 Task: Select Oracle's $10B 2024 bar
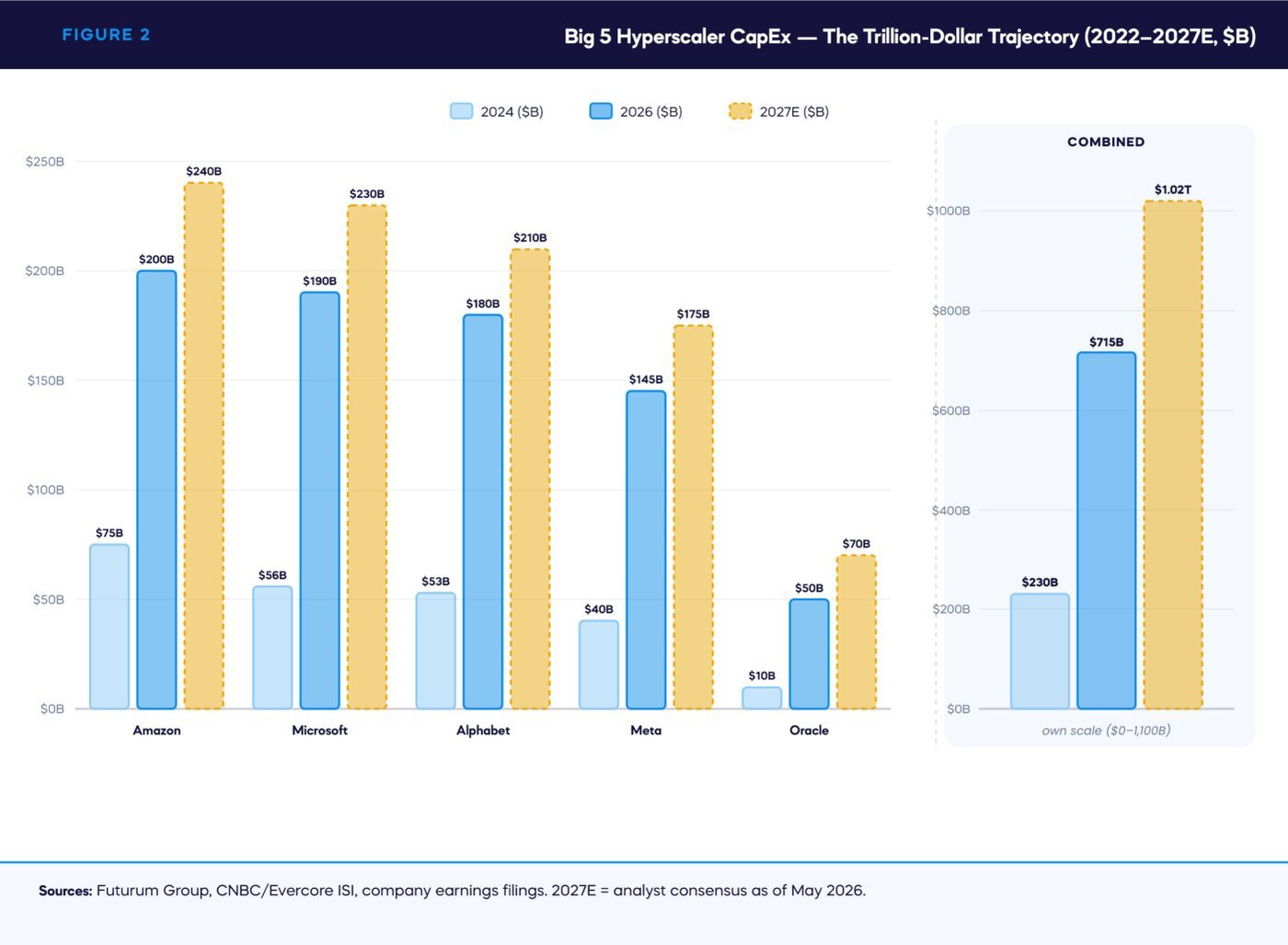[x=762, y=697]
